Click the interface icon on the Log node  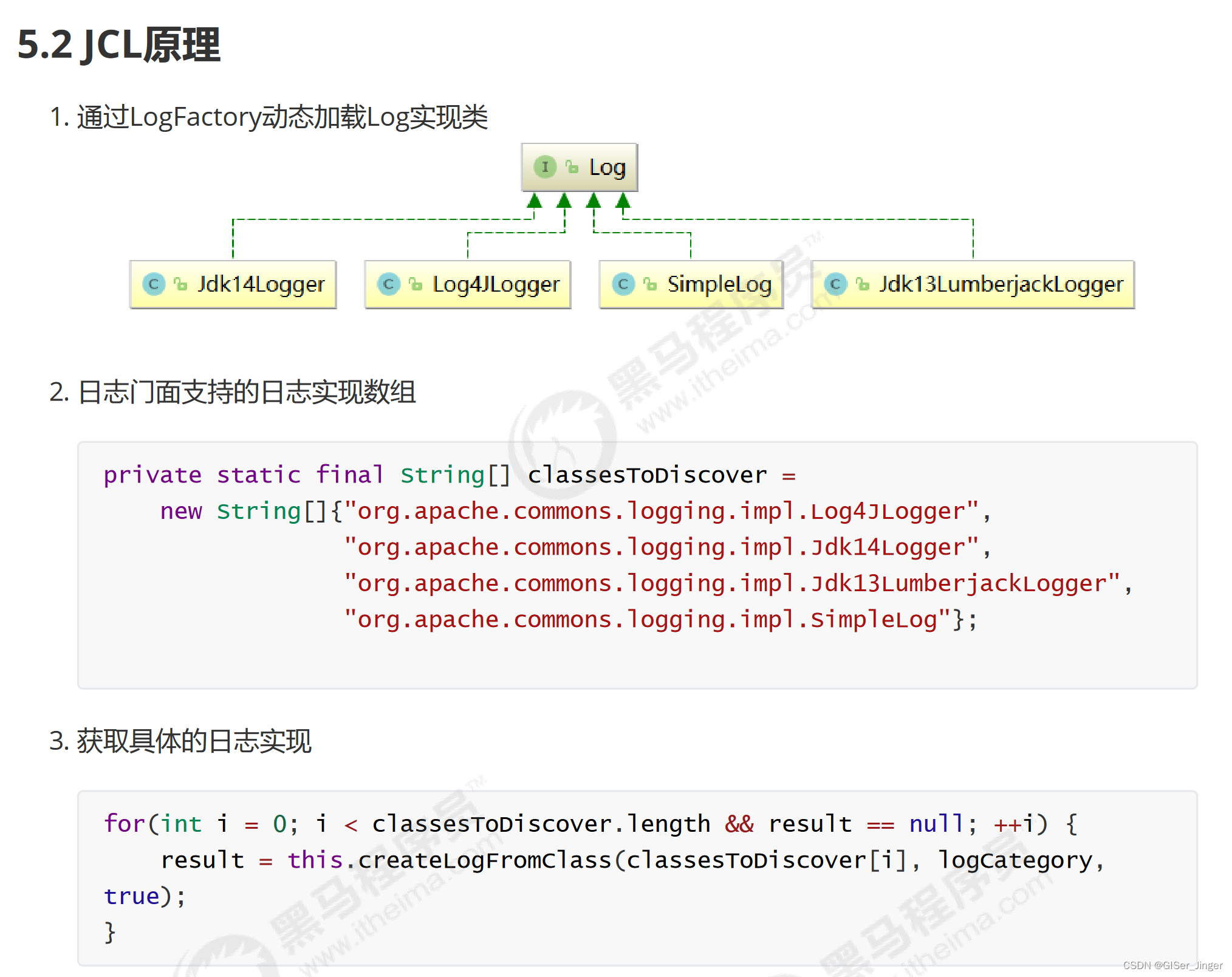tap(545, 166)
